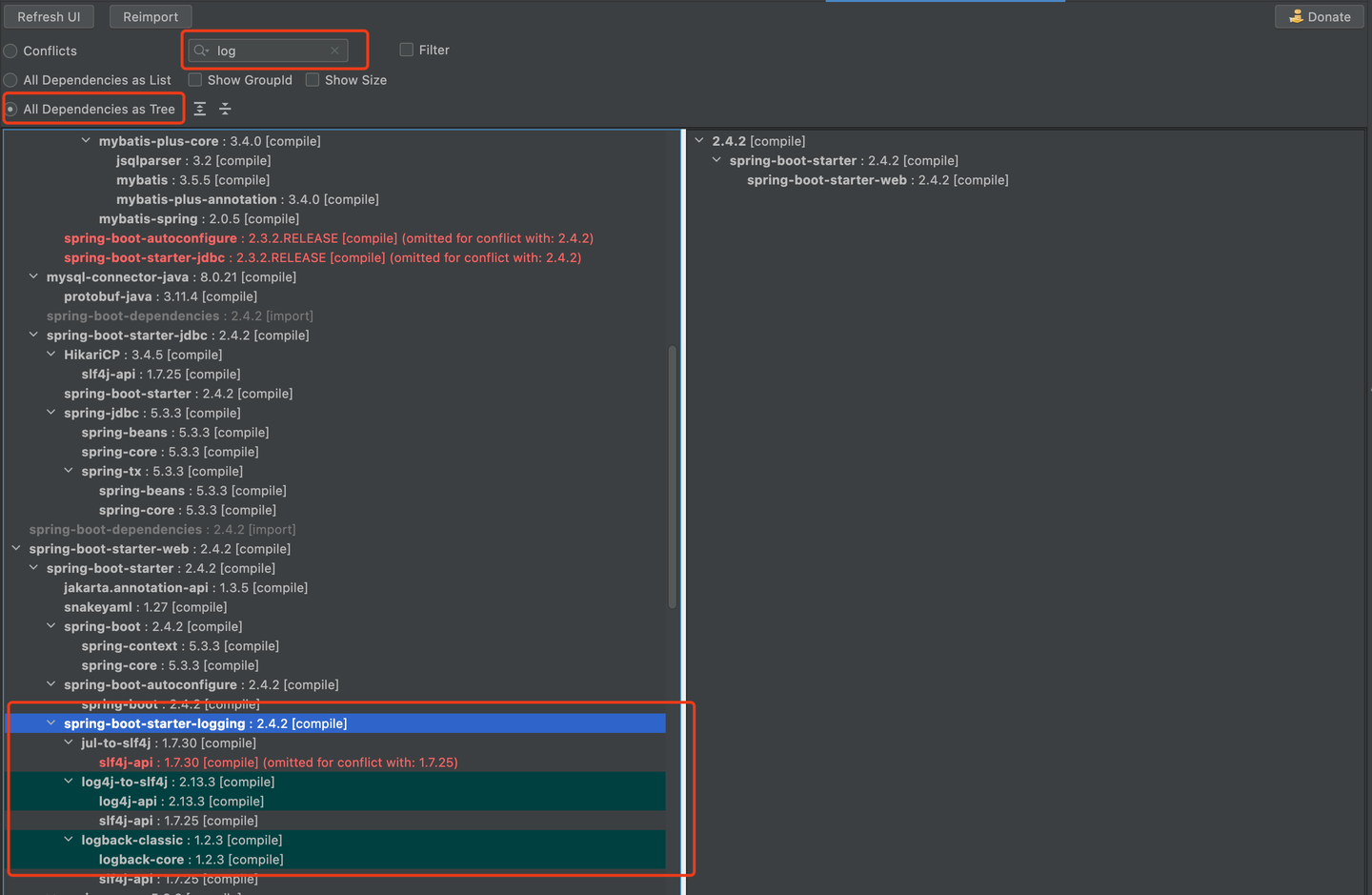Click the Expand All tree icon
This screenshot has width=1372, height=895.
[200, 110]
